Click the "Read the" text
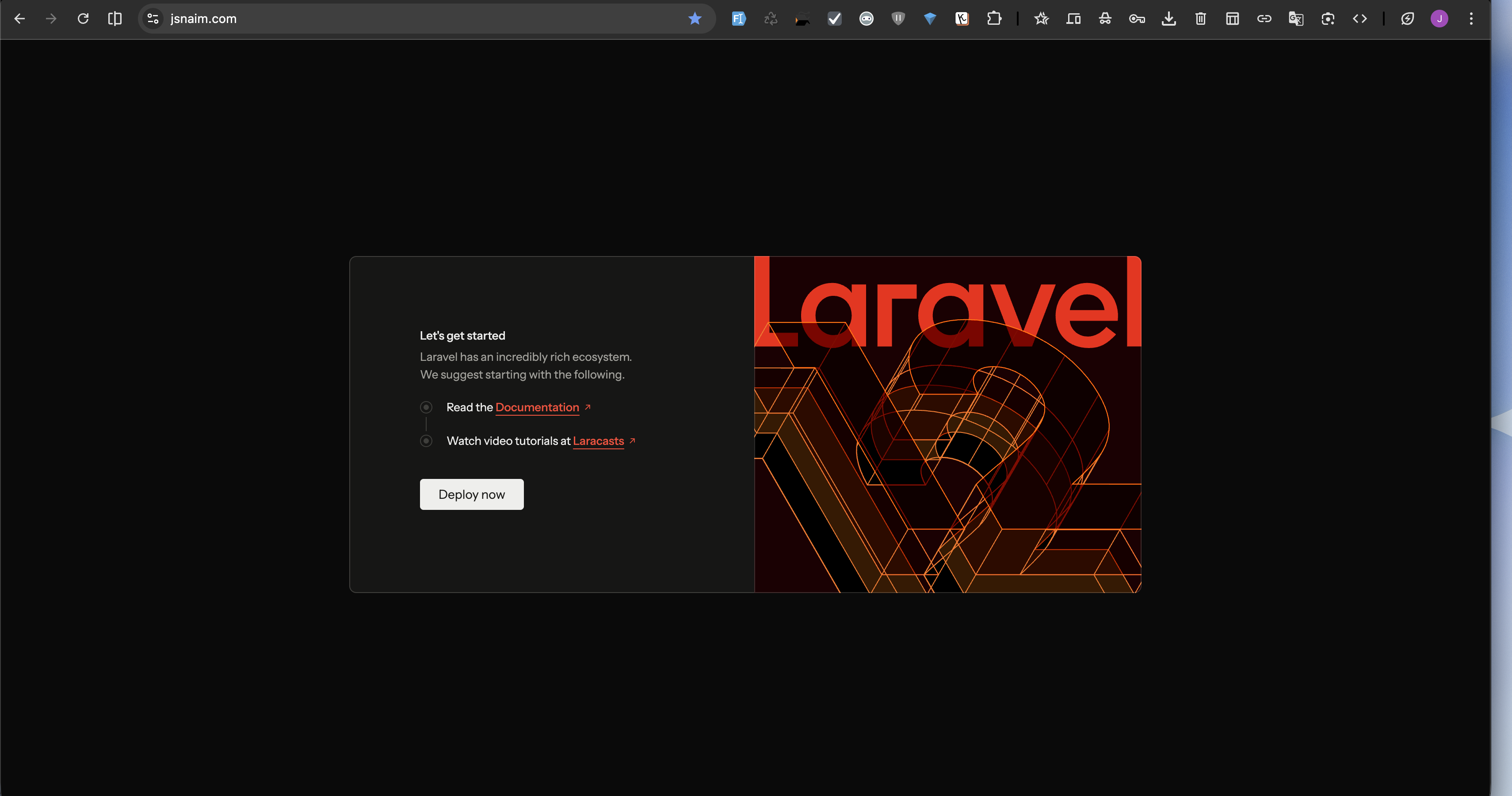1512x796 pixels. [470, 407]
